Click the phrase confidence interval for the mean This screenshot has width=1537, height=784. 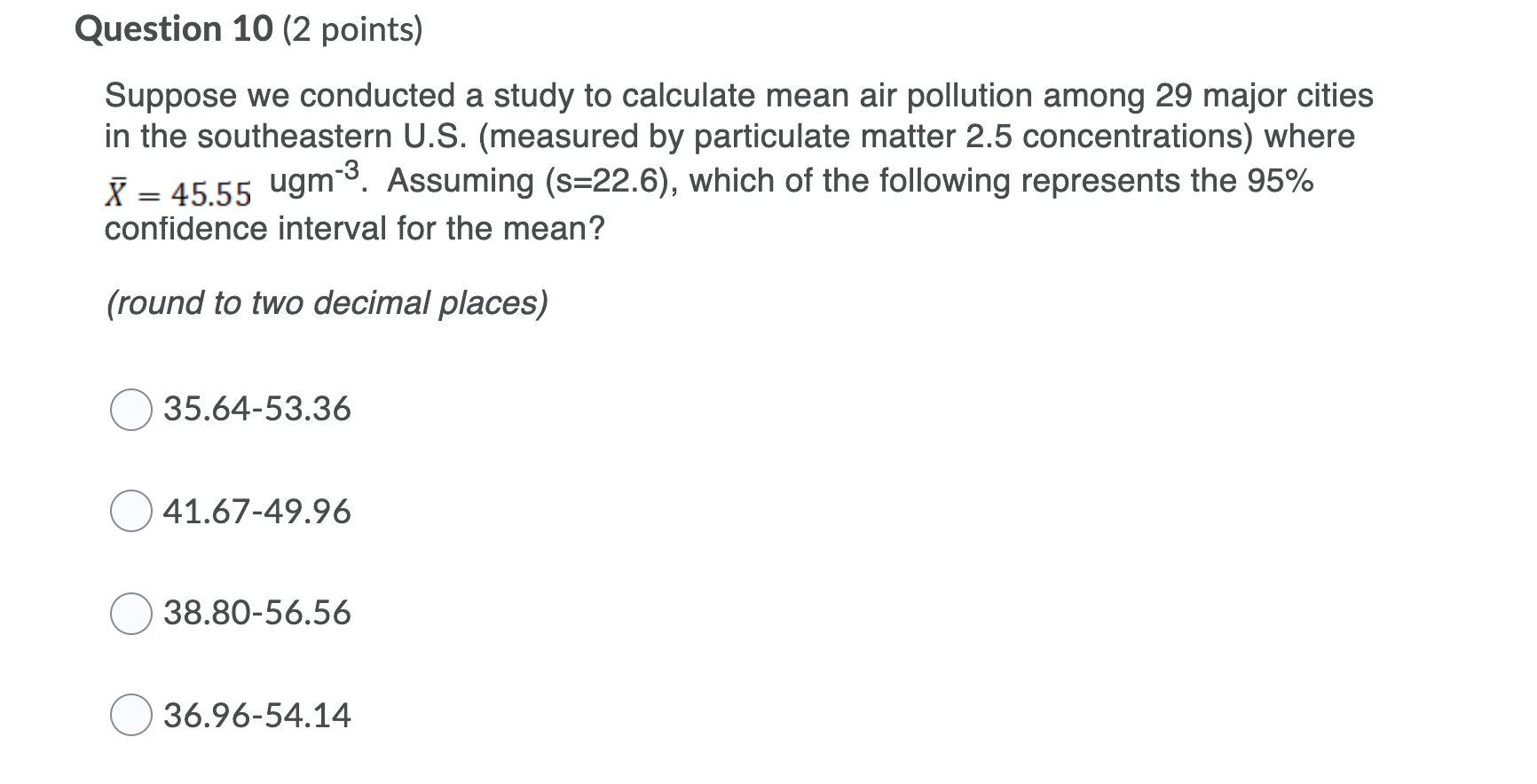(353, 229)
